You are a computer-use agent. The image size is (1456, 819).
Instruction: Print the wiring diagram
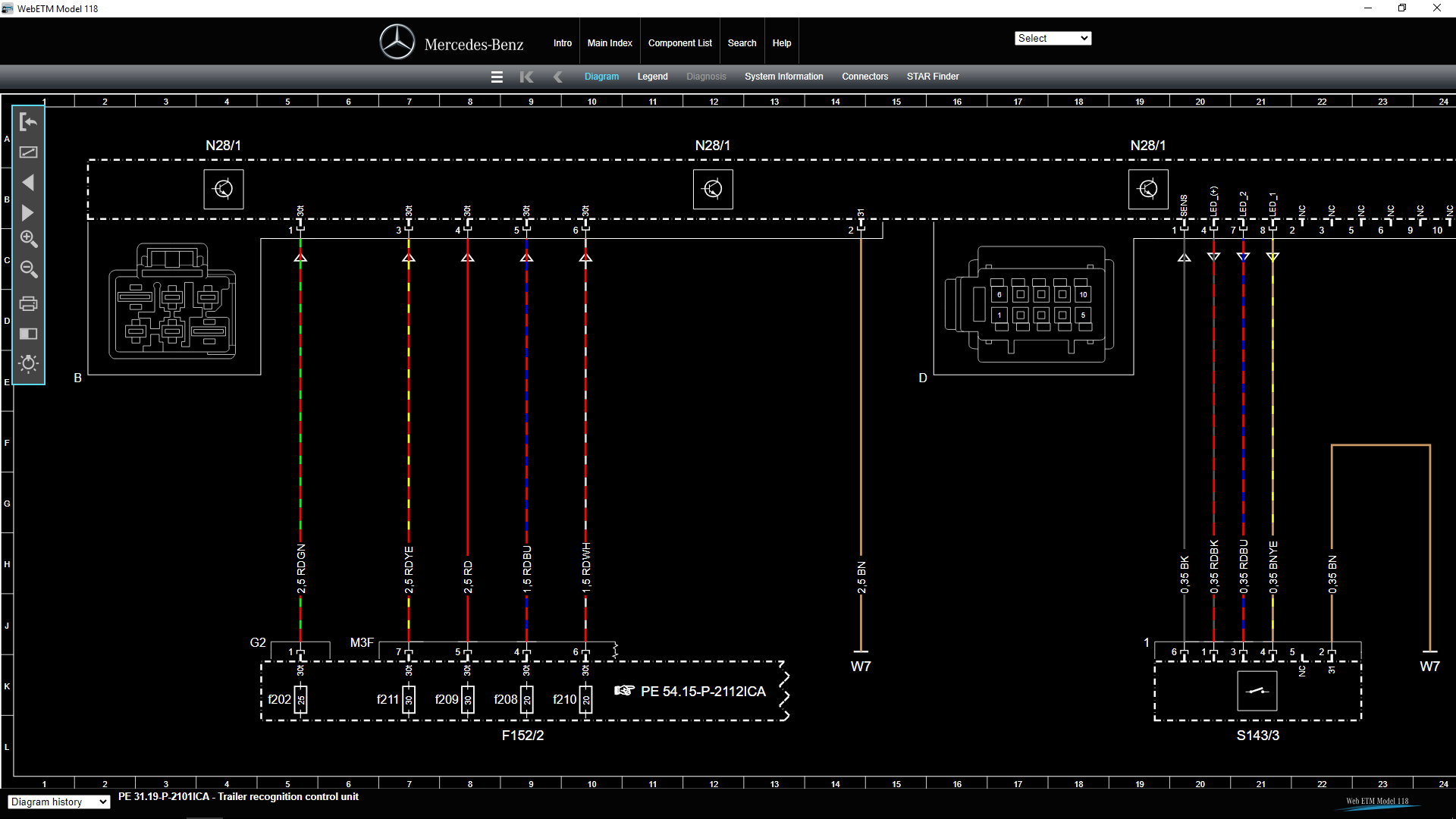tap(29, 303)
